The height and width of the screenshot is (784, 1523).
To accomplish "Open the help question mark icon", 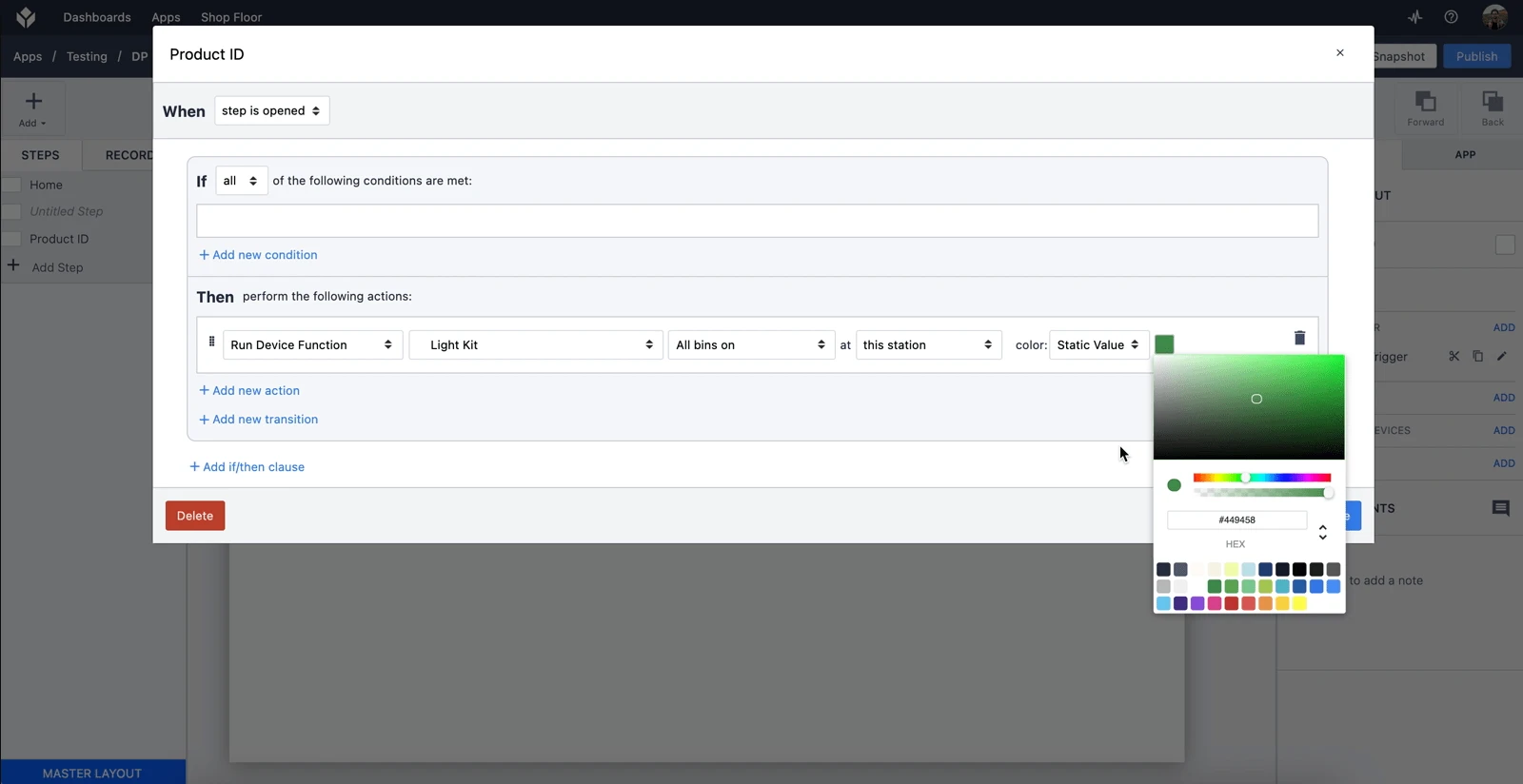I will pyautogui.click(x=1451, y=17).
